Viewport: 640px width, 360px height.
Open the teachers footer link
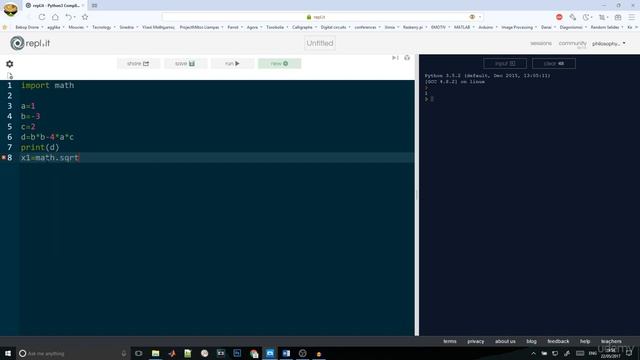pyautogui.click(x=611, y=341)
